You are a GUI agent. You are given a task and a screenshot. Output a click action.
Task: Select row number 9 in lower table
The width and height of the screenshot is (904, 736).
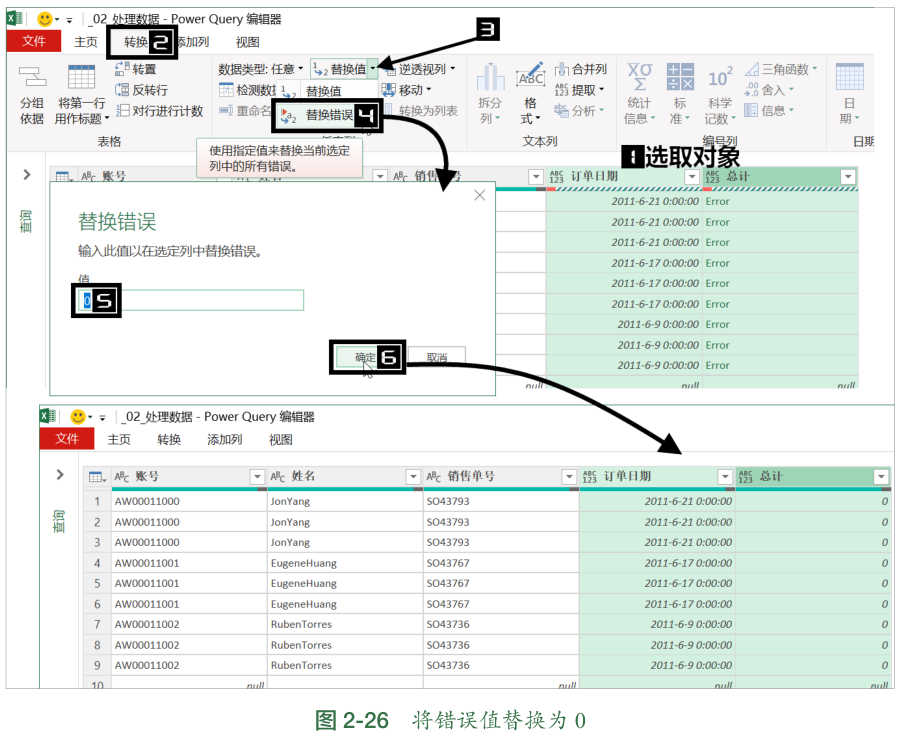(97, 665)
